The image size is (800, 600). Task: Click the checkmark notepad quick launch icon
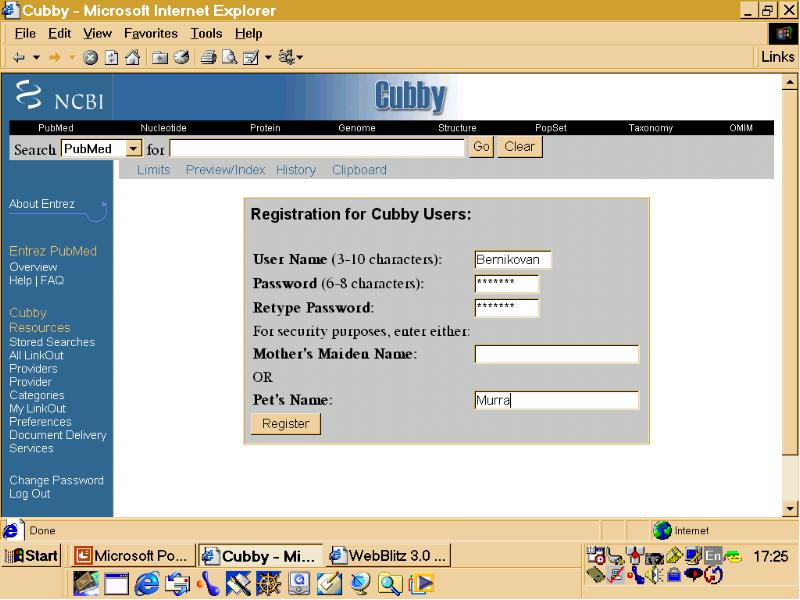329,584
